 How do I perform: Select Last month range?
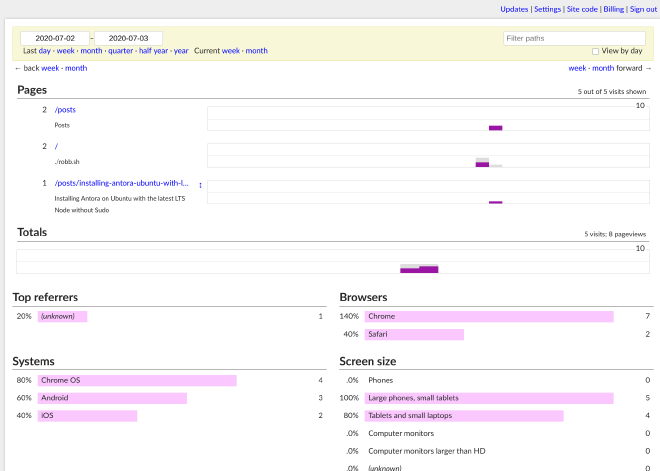91,51
